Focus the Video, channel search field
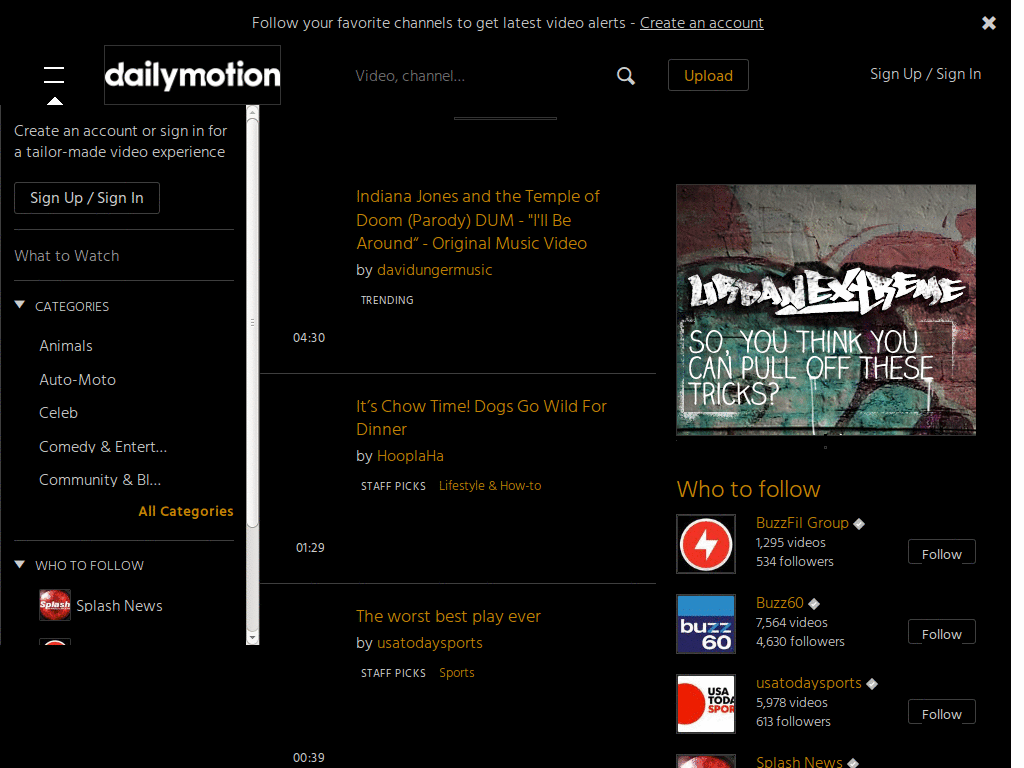The width and height of the screenshot is (1024, 768). click(480, 76)
